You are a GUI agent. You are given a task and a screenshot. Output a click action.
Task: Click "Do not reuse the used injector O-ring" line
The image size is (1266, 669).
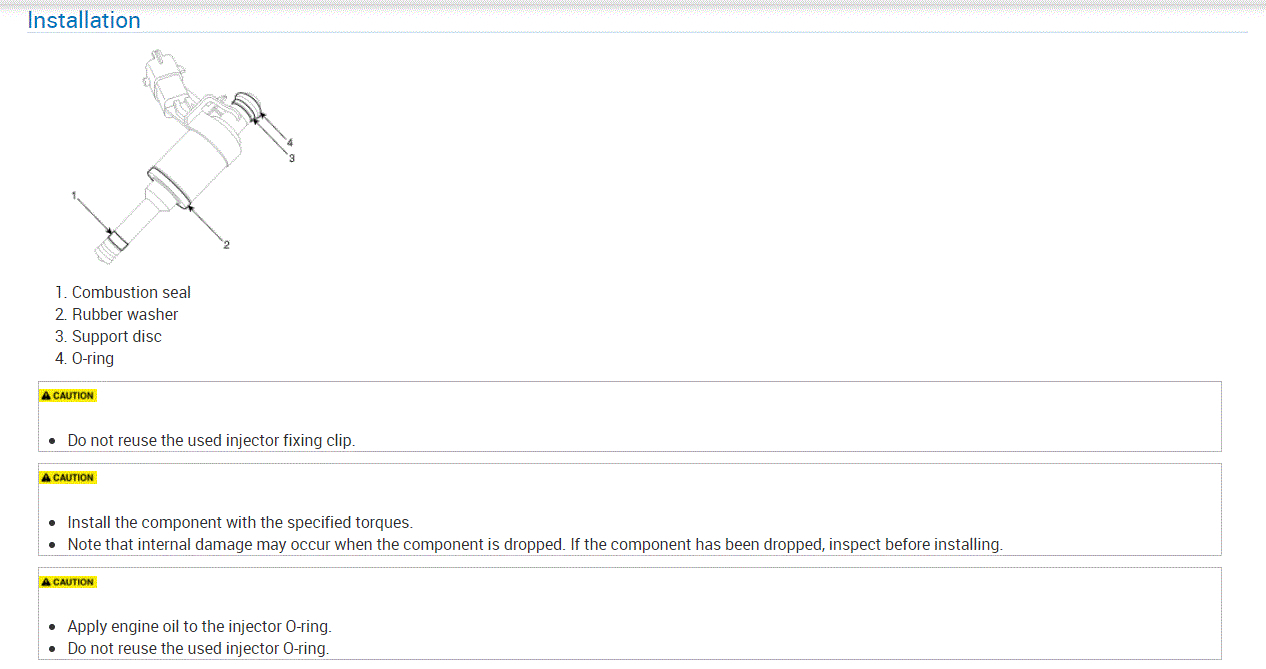click(x=198, y=649)
